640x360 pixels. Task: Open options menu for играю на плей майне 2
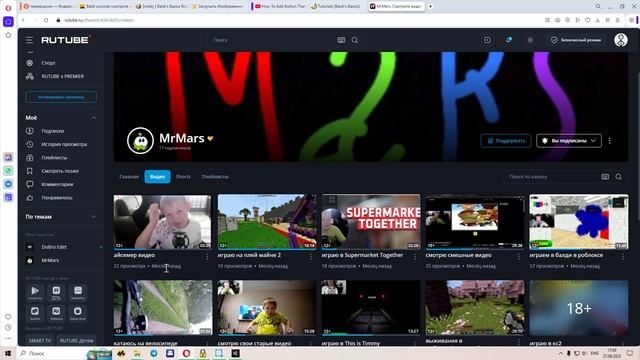tap(311, 257)
